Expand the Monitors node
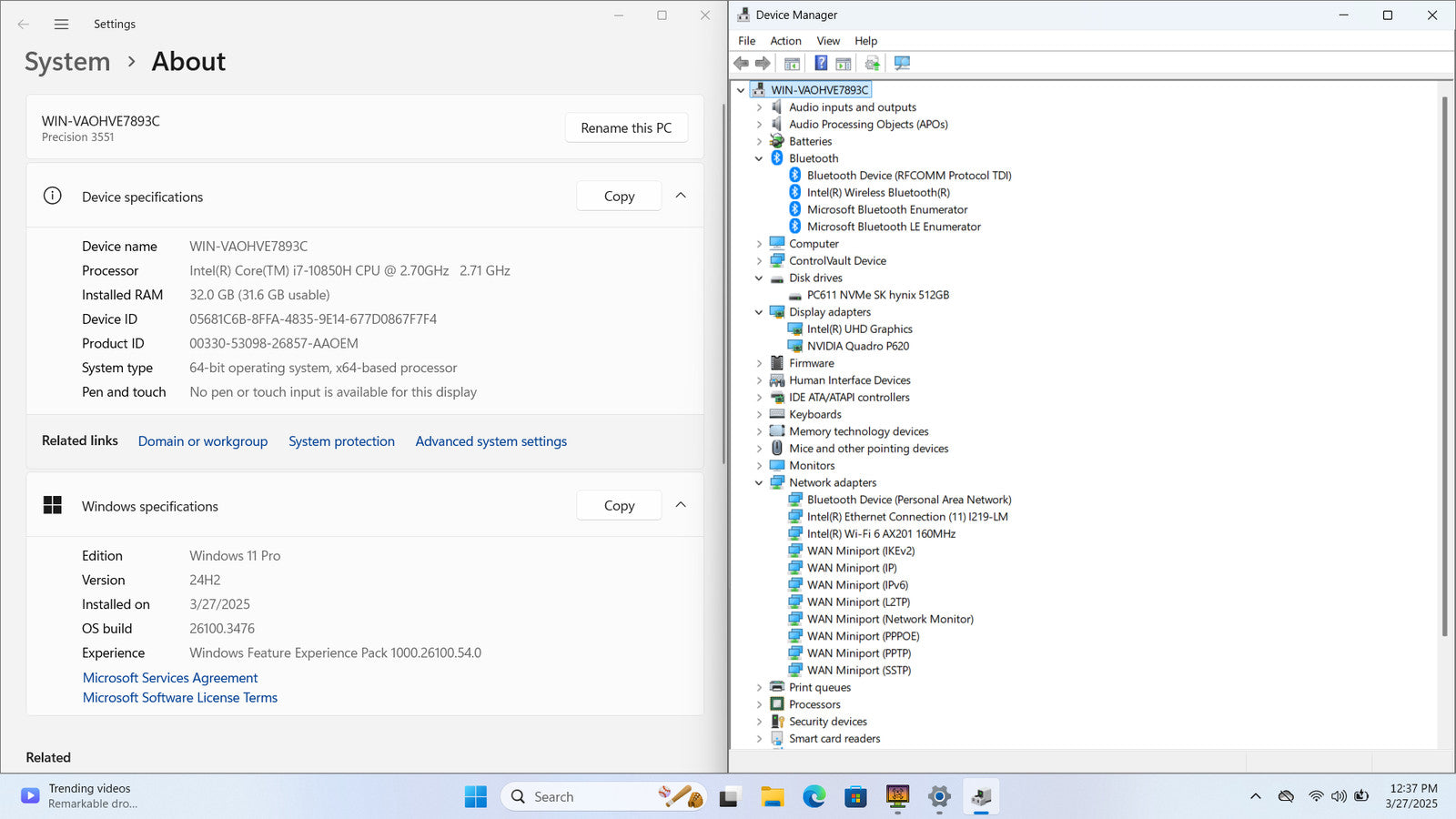 coord(759,466)
